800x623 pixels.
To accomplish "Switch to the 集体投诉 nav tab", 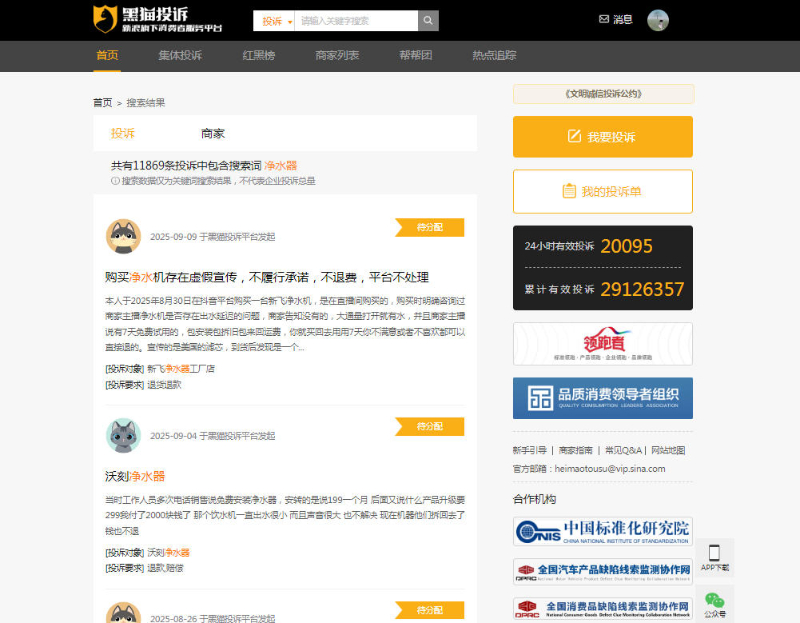I will tap(180, 55).
